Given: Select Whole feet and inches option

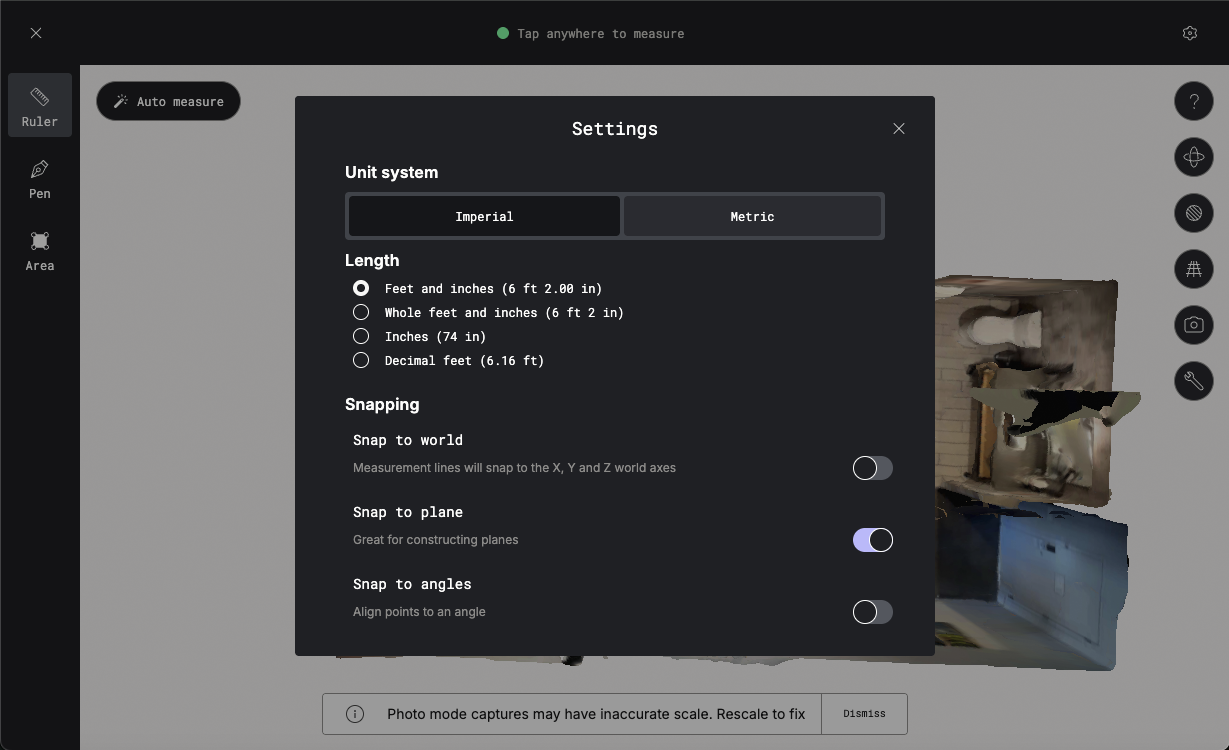Looking at the screenshot, I should point(361,312).
